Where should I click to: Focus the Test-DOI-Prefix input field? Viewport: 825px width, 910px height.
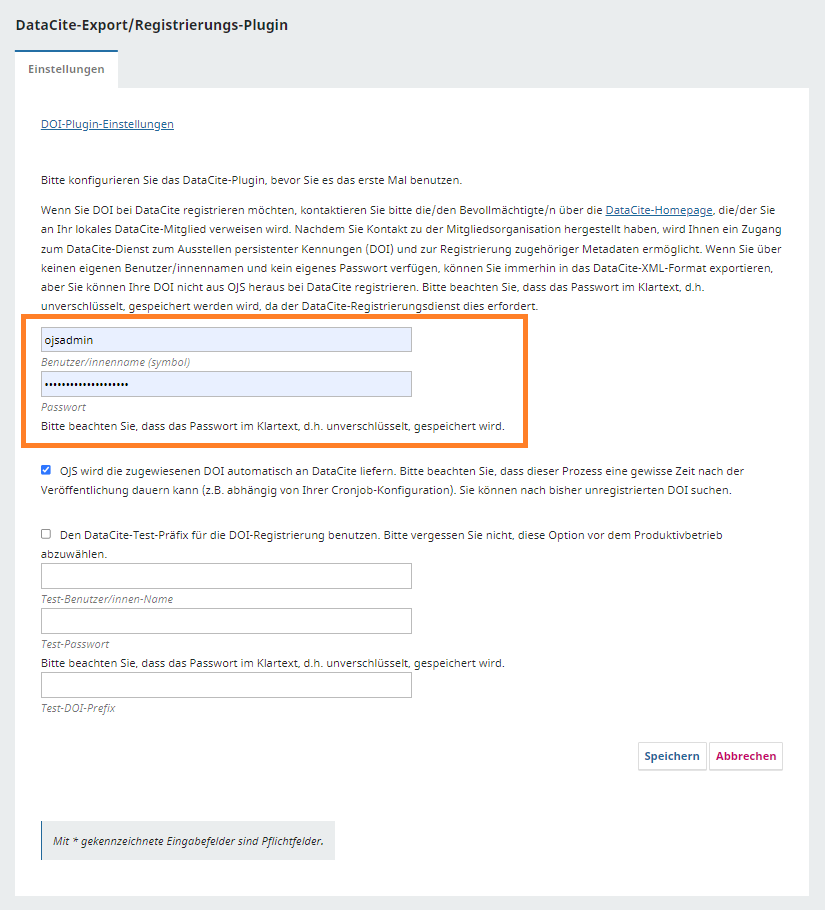pos(226,685)
